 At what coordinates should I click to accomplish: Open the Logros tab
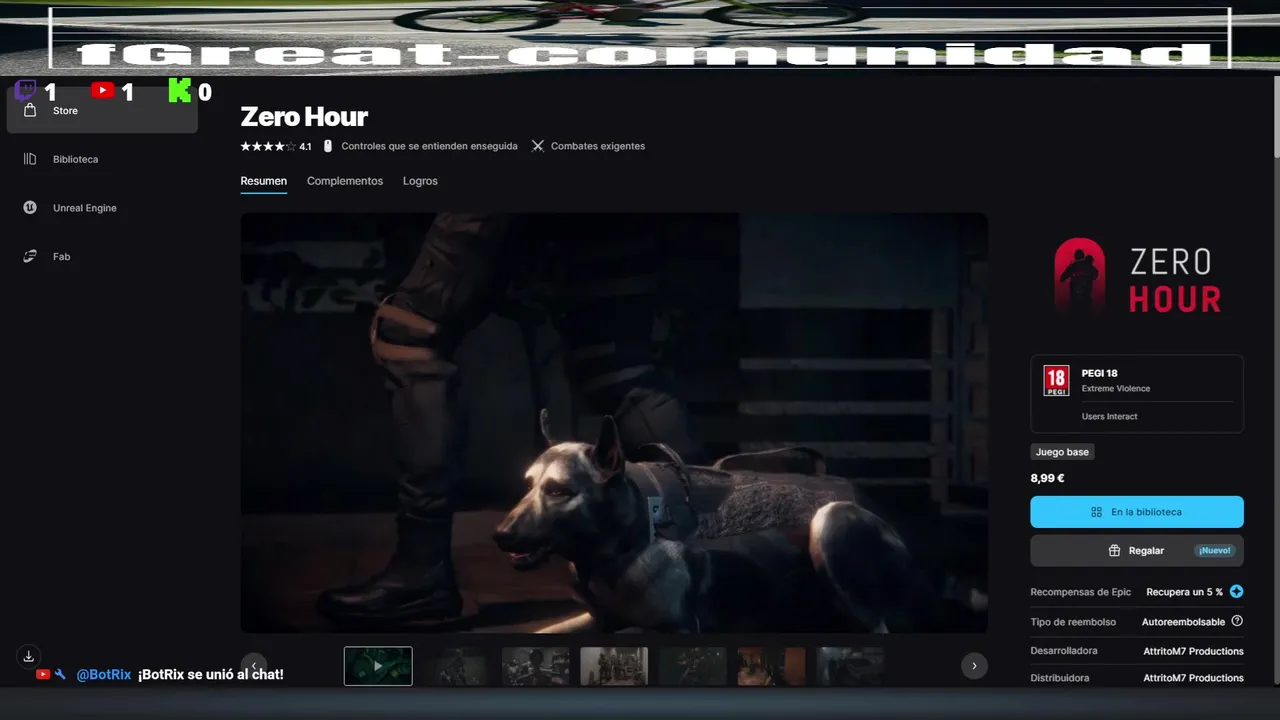click(x=420, y=181)
